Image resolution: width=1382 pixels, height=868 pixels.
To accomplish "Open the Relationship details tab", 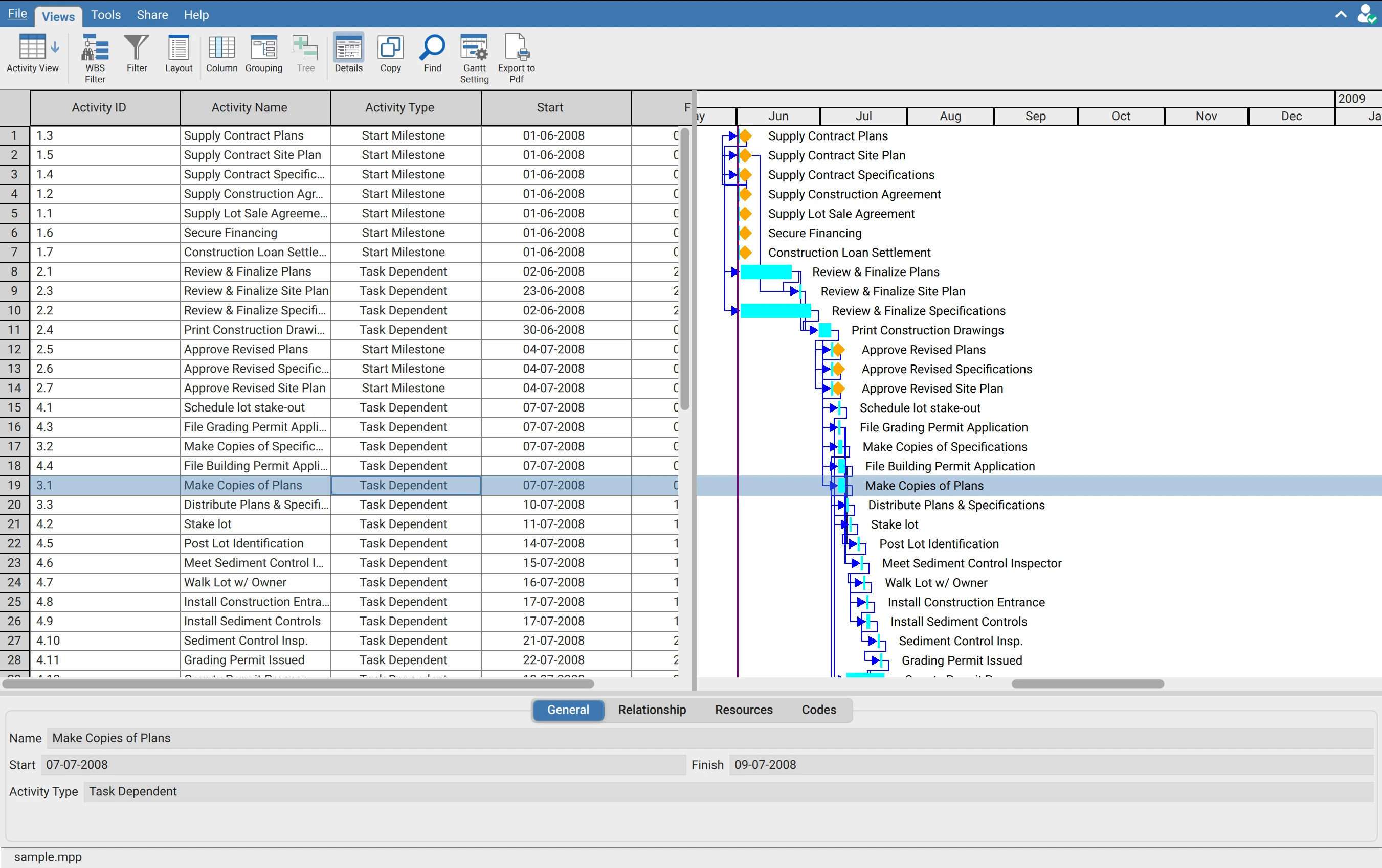I will click(x=652, y=710).
